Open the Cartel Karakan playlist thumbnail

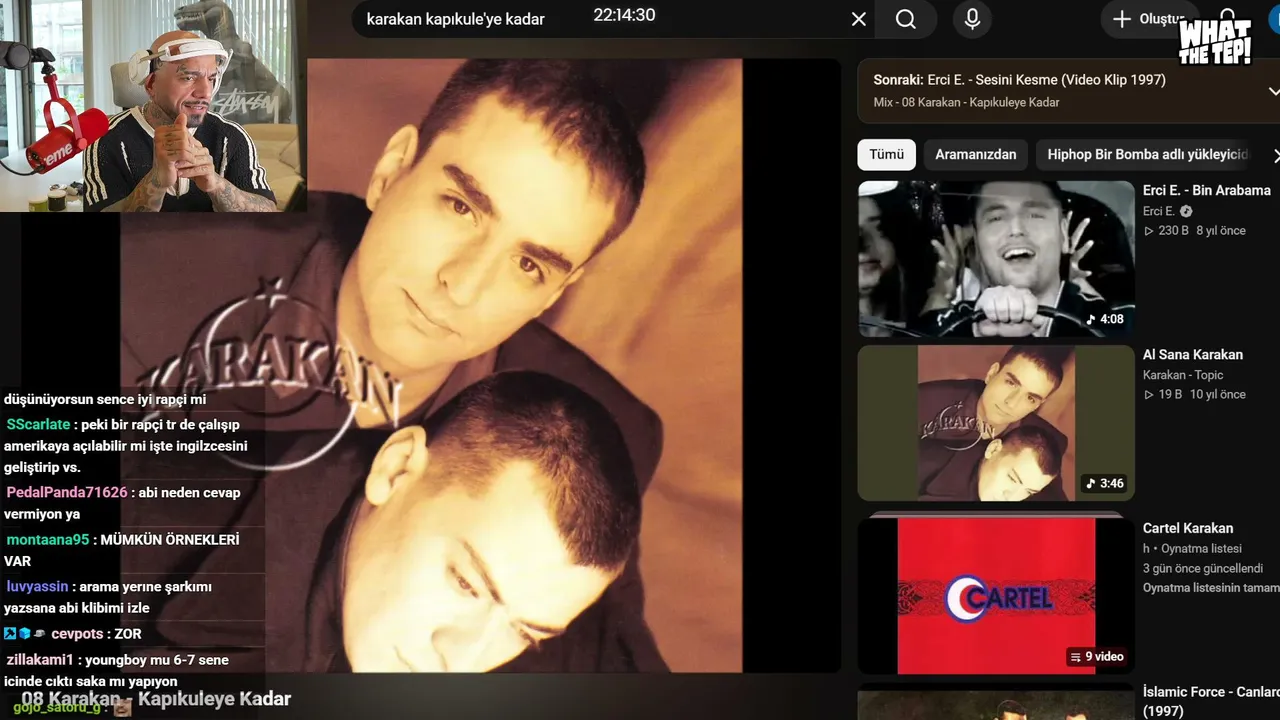tap(996, 595)
